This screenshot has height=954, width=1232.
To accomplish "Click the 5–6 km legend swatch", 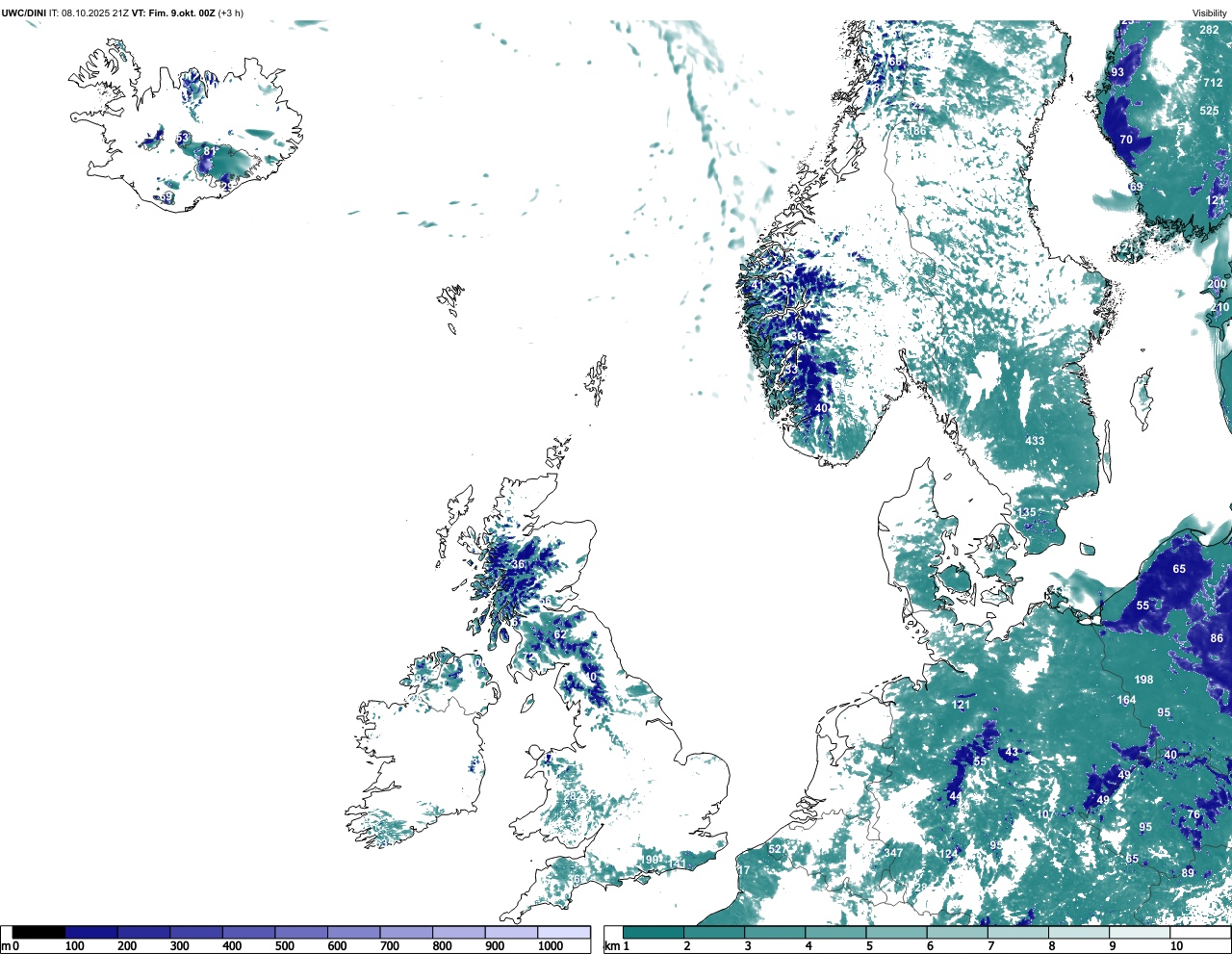I will [x=897, y=932].
